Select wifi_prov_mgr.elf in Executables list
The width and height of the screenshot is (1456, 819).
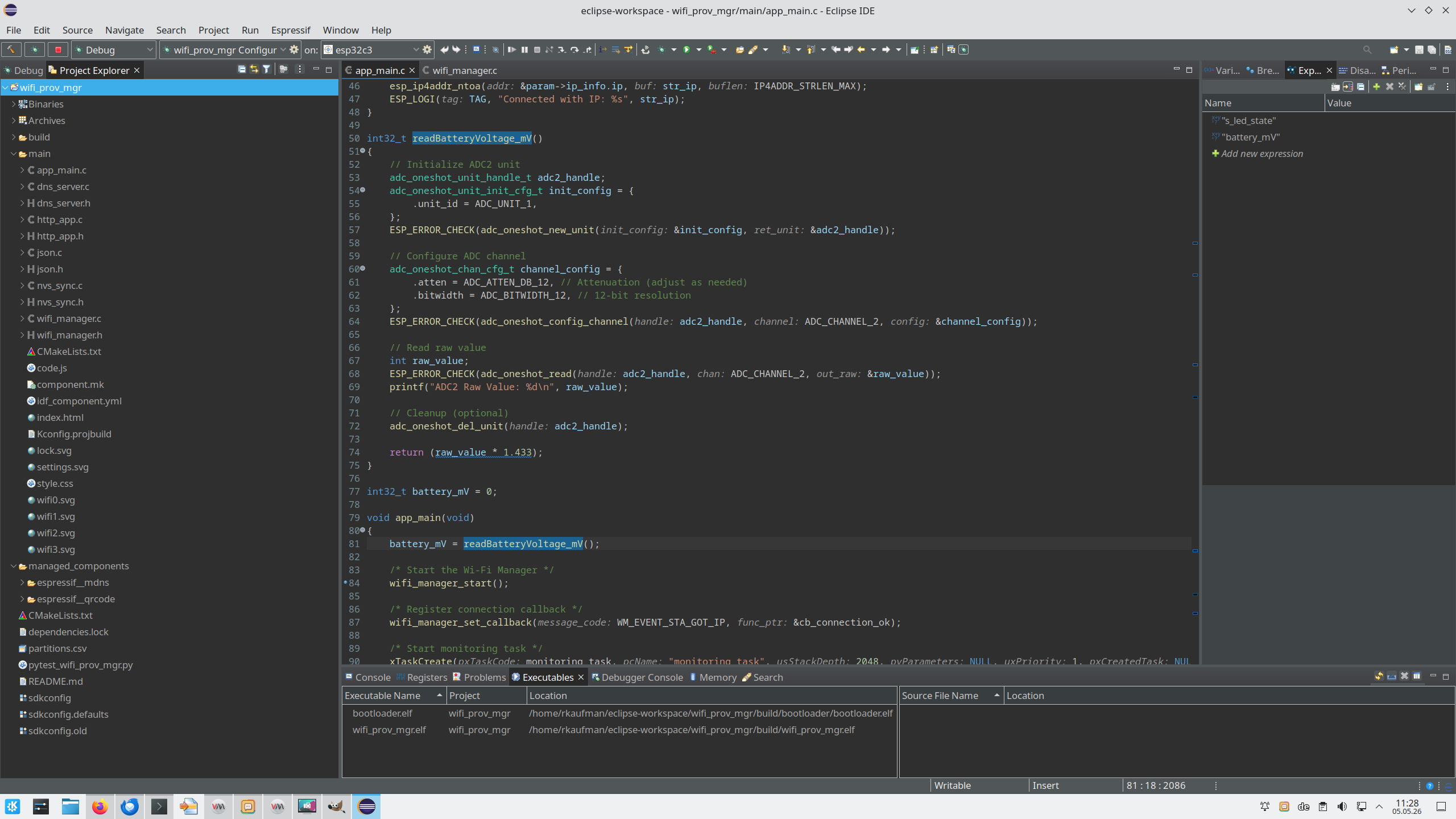tap(389, 730)
